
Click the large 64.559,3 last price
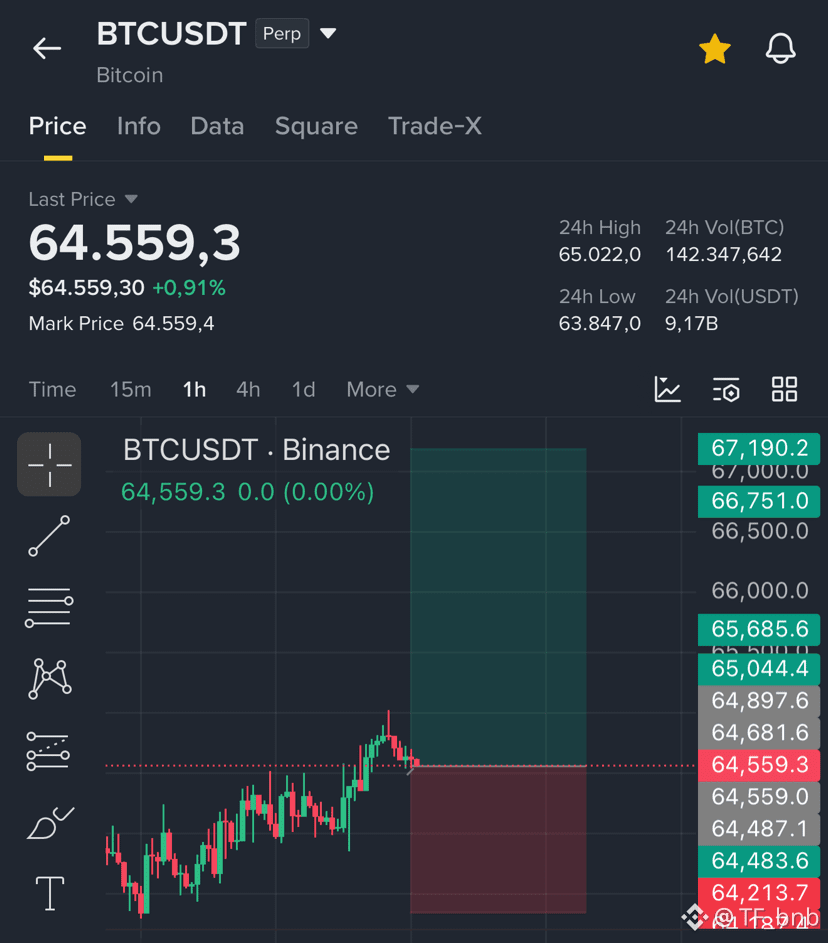[x=135, y=243]
